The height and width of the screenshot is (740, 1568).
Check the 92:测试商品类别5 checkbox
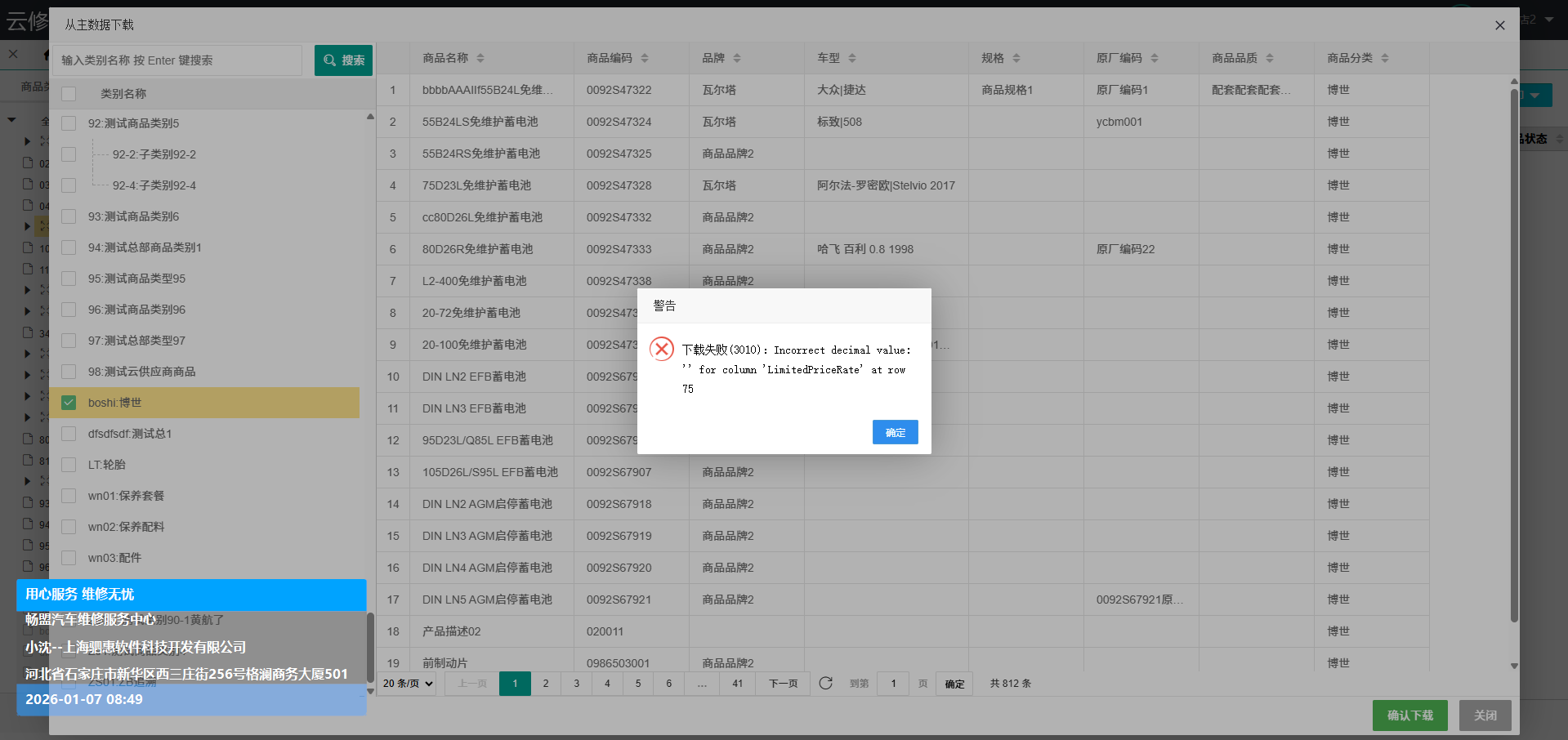[69, 123]
